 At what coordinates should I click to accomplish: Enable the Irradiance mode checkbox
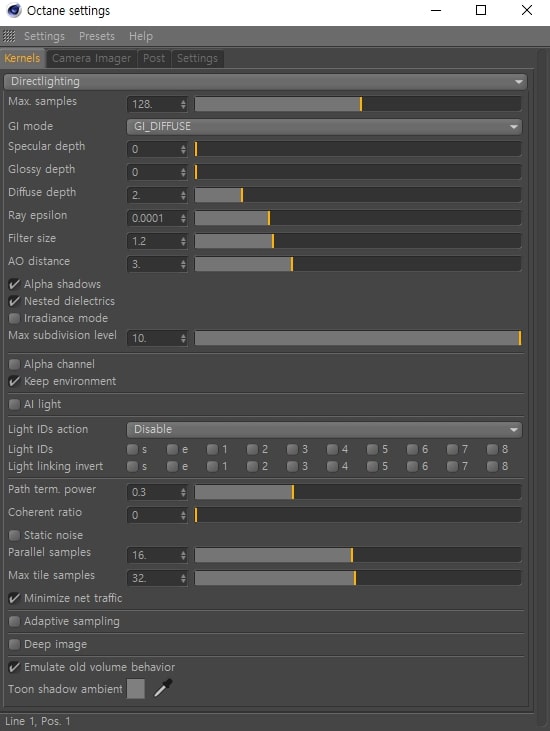click(14, 318)
